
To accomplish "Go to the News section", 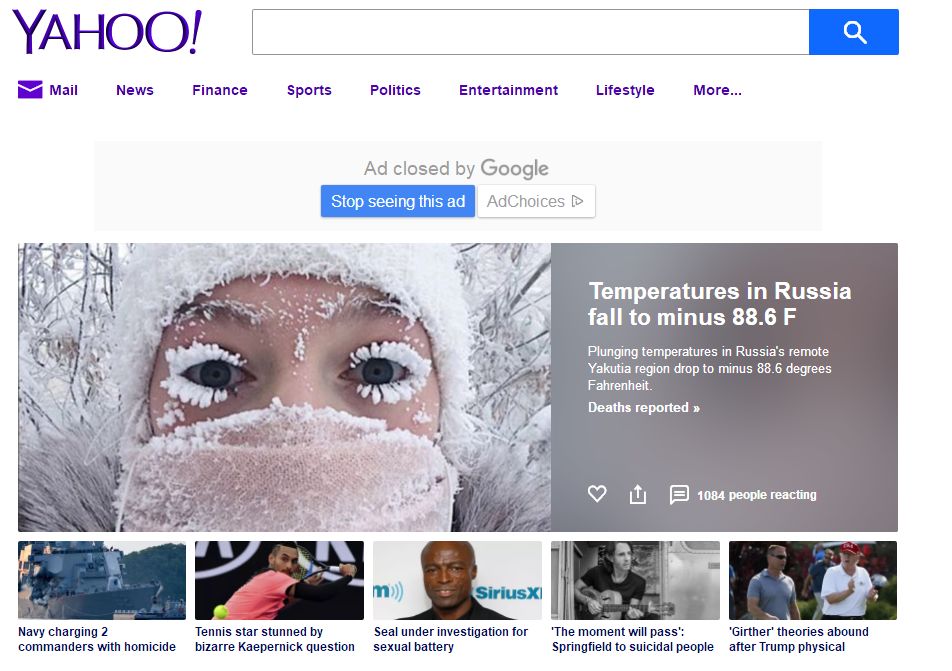I will pos(135,90).
